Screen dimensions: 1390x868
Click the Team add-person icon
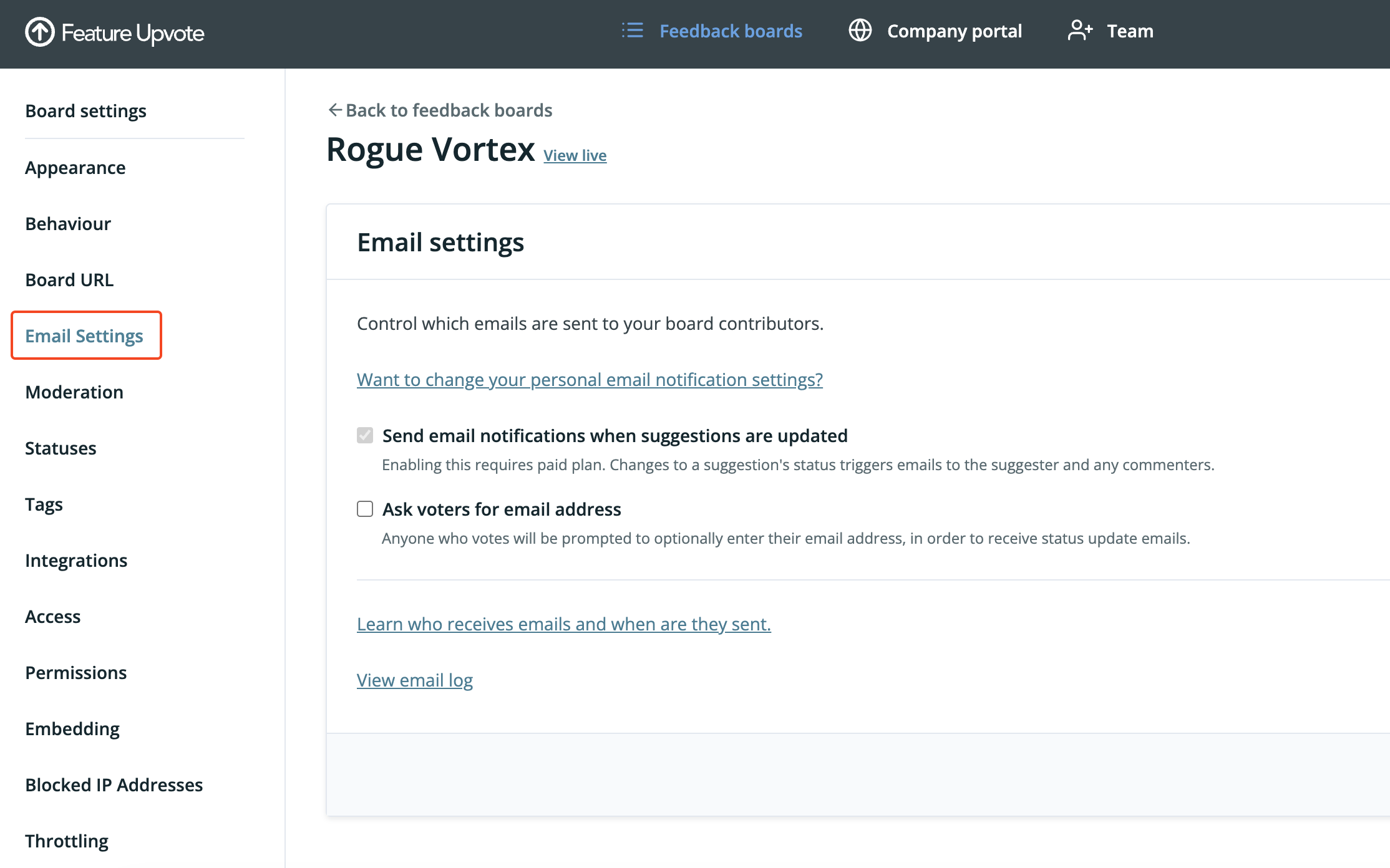coord(1080,31)
